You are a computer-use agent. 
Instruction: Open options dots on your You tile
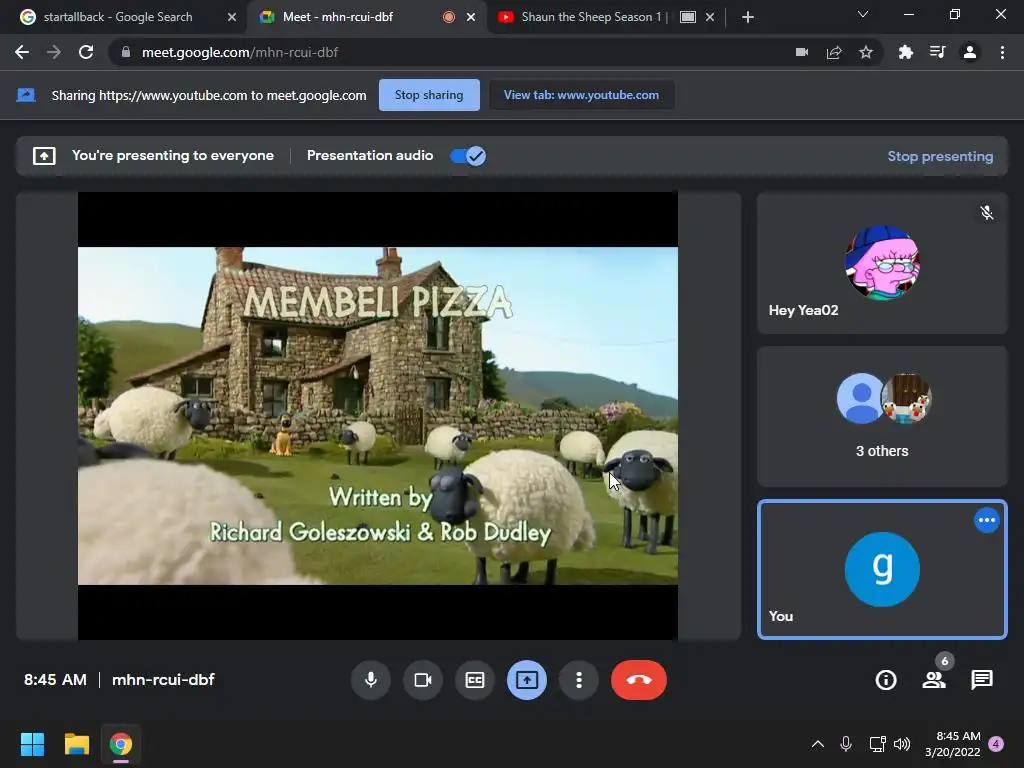coord(986,520)
